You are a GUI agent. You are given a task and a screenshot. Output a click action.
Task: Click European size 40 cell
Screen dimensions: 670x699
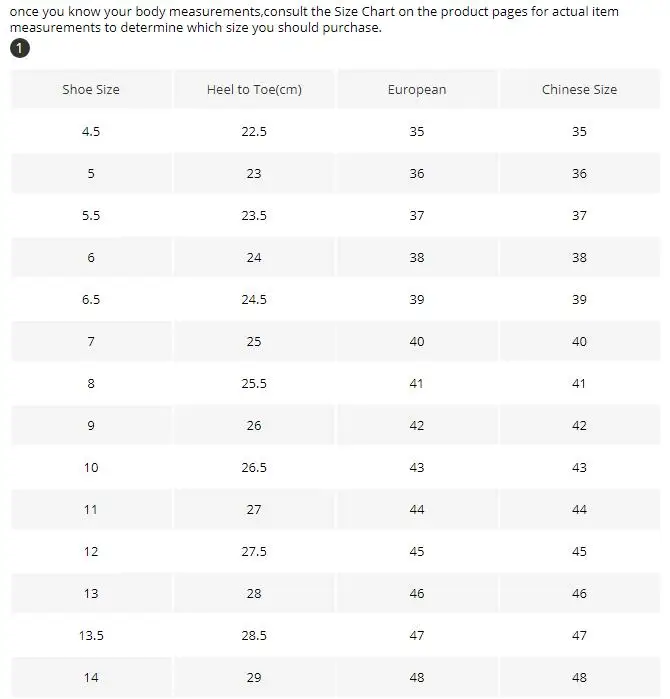pos(417,341)
